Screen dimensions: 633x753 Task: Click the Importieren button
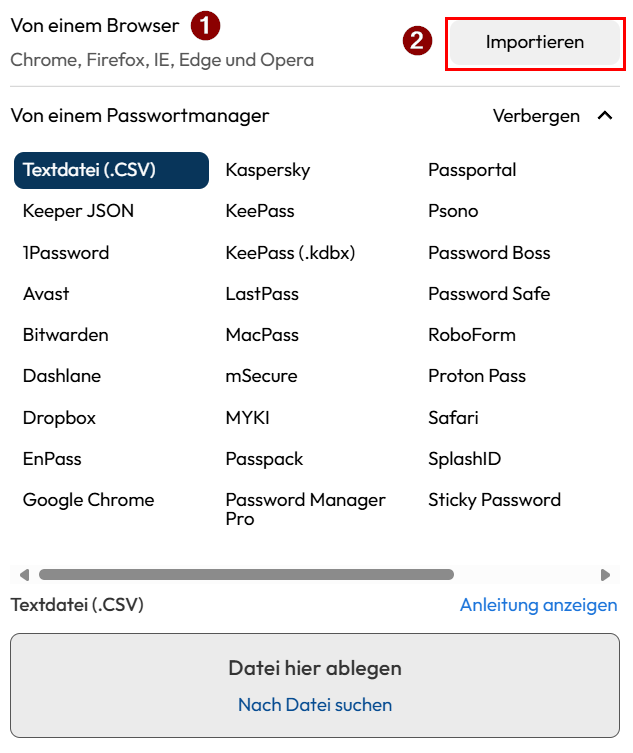[534, 42]
